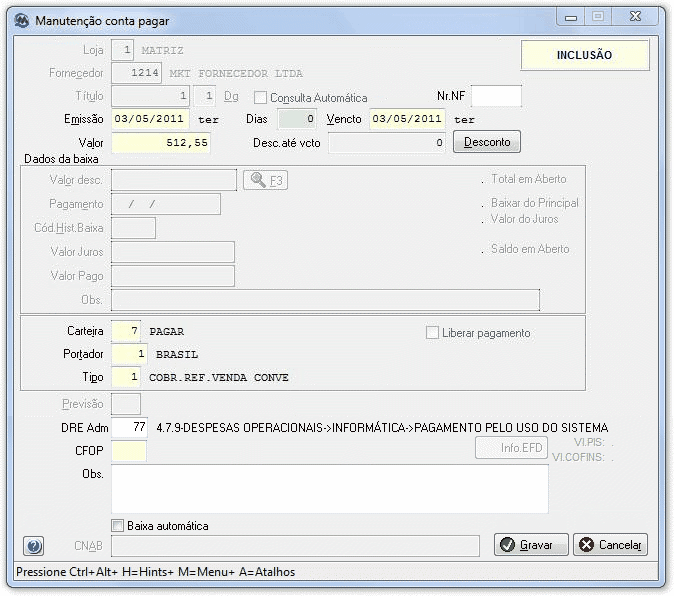Click the magnifier F3 search button
The image size is (674, 596).
point(265,180)
